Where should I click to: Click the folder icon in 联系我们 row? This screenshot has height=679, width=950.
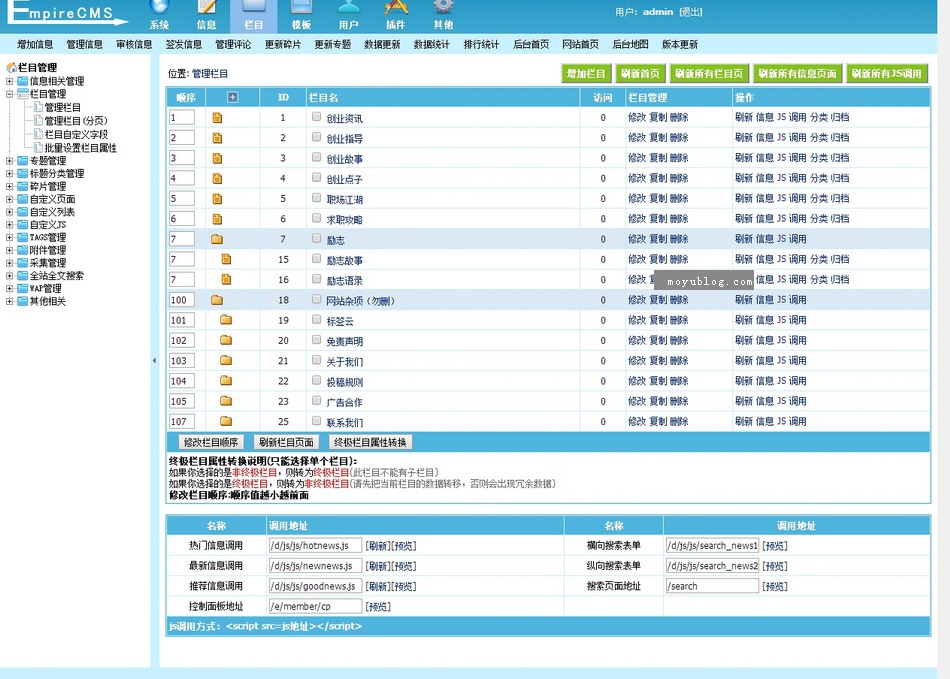coord(226,420)
